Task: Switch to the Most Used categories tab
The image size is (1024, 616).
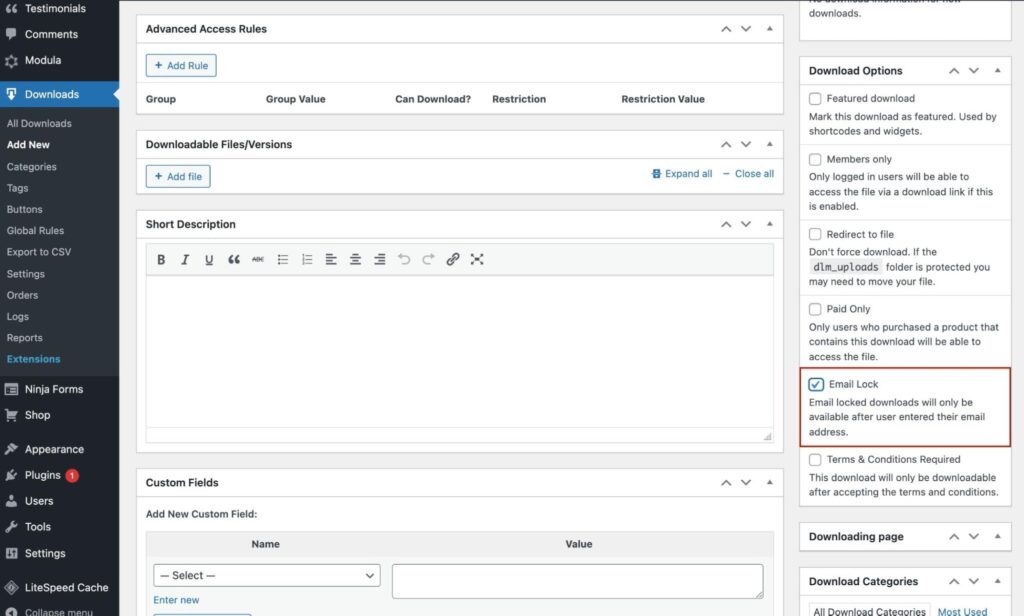Action: click(962, 611)
